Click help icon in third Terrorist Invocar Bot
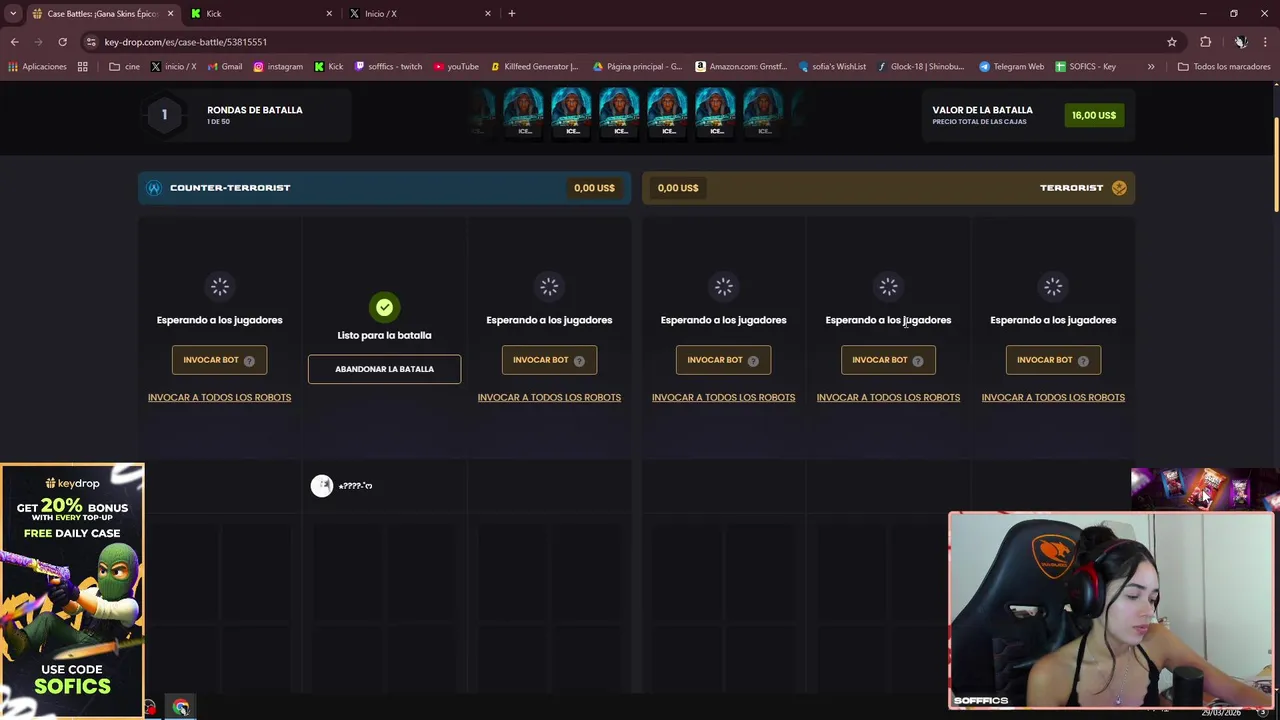 pos(1083,361)
